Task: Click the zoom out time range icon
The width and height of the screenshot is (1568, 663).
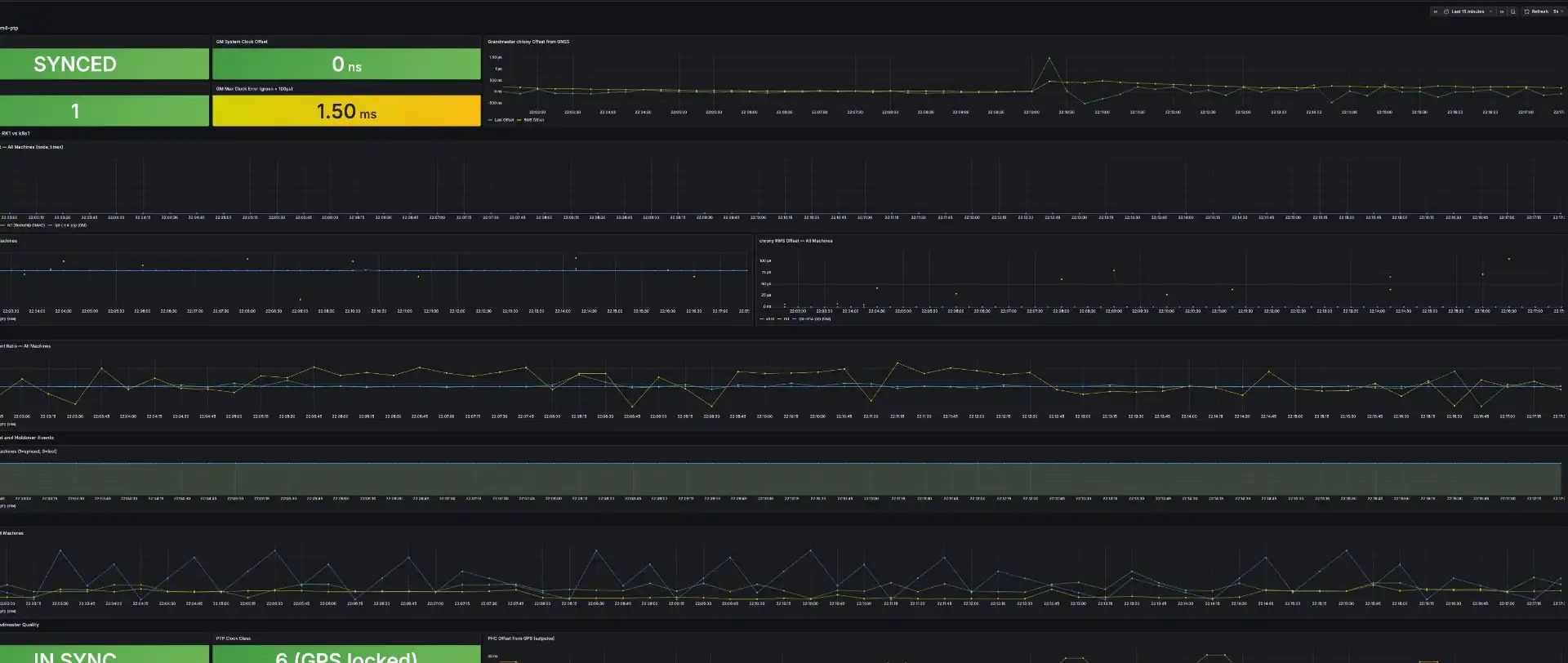Action: (x=1512, y=11)
